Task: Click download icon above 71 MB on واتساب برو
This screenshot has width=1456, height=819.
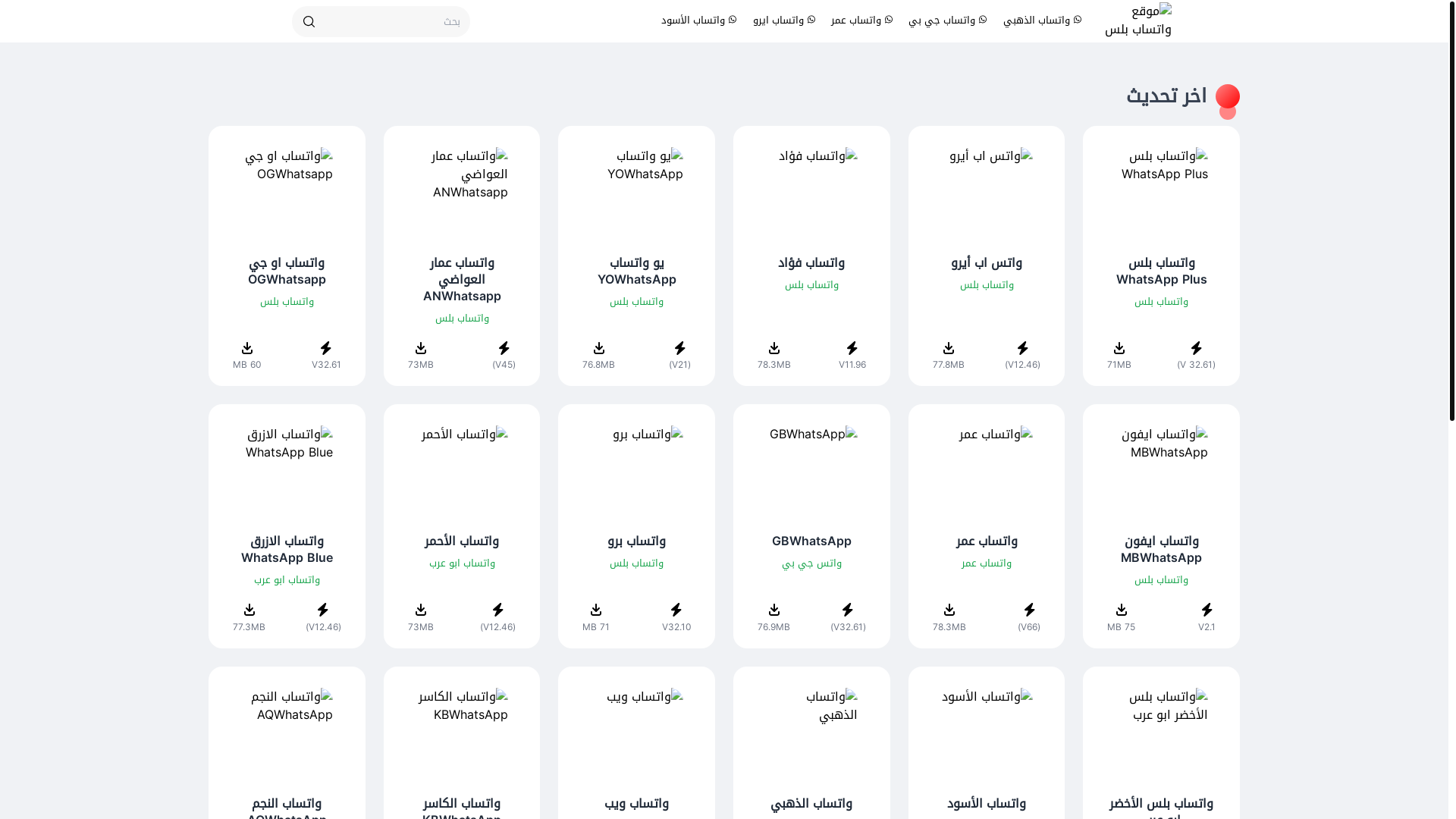Action: 596,610
